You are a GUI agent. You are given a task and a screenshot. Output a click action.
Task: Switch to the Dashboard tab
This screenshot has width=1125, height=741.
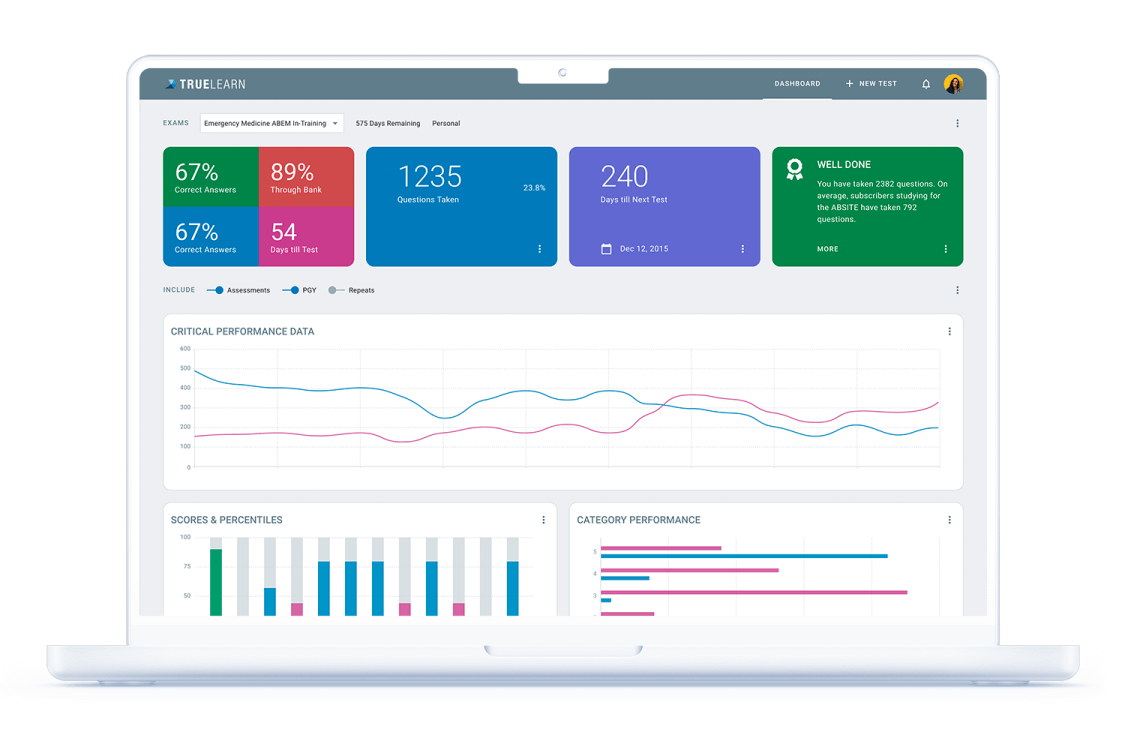click(x=797, y=84)
